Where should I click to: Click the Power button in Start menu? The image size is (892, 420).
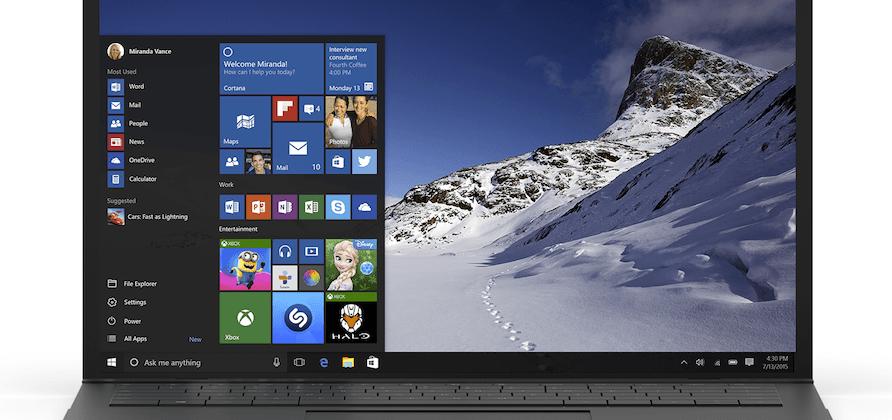(x=132, y=321)
